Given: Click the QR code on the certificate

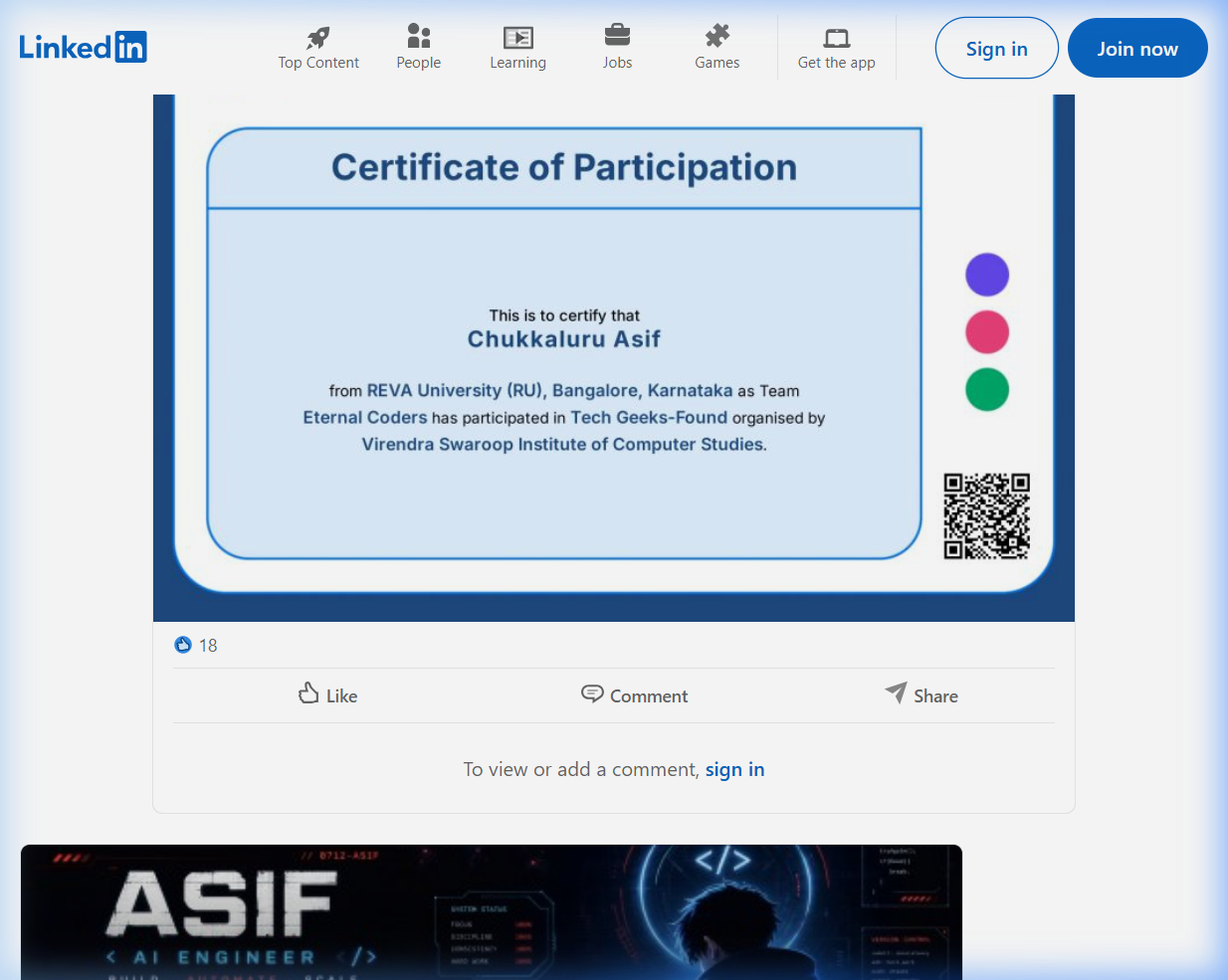Looking at the screenshot, I should pyautogui.click(x=987, y=516).
